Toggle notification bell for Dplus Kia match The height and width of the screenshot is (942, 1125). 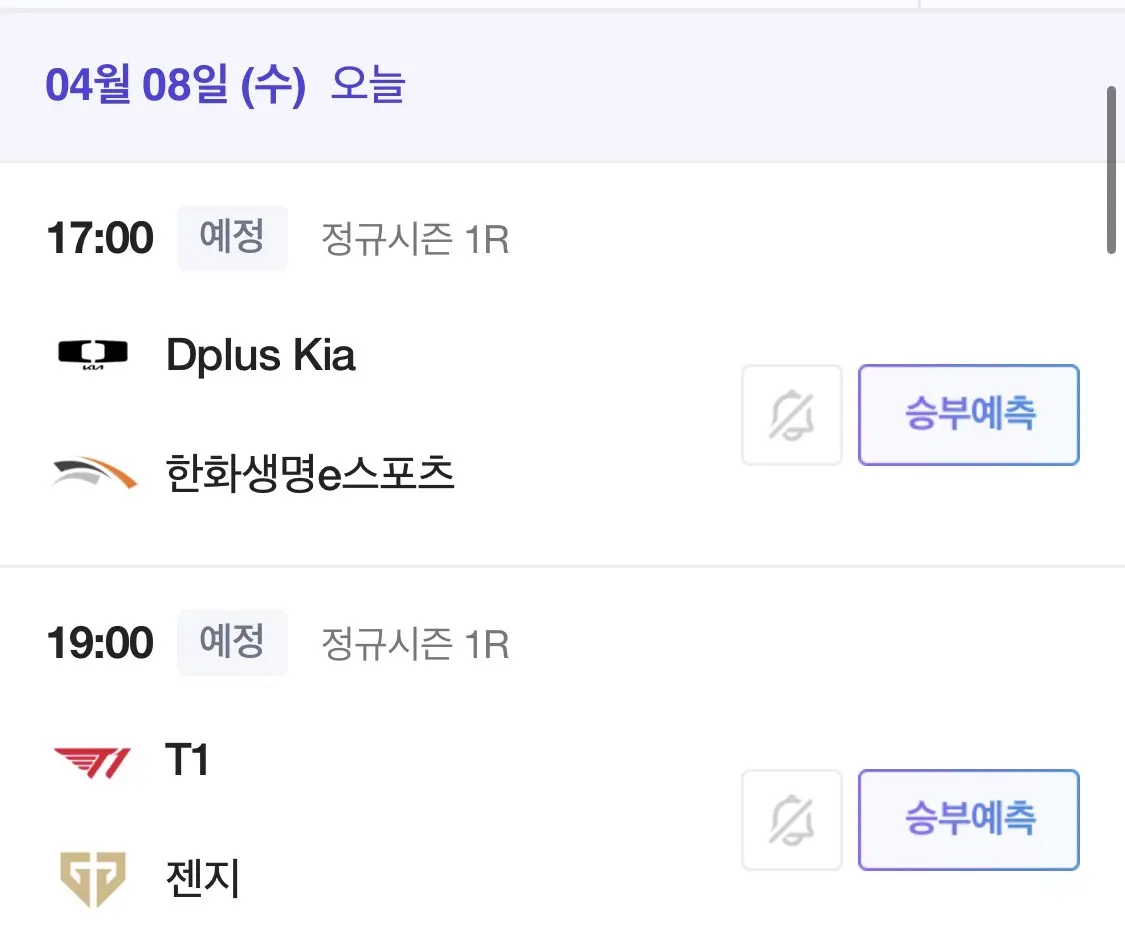[x=792, y=415]
